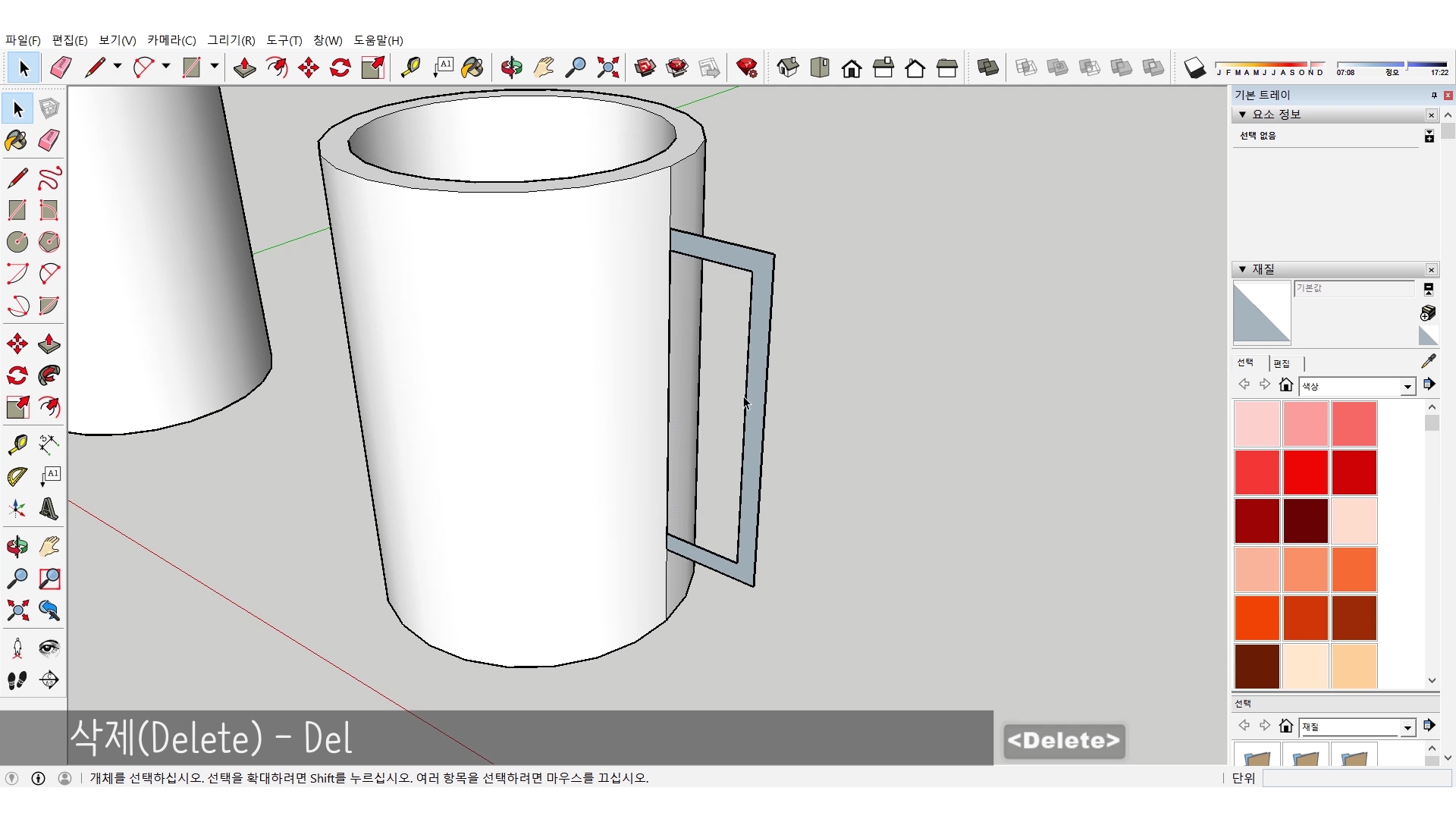Select the Eraser tool in left toolbar
The image size is (1456, 819).
pyautogui.click(x=49, y=140)
